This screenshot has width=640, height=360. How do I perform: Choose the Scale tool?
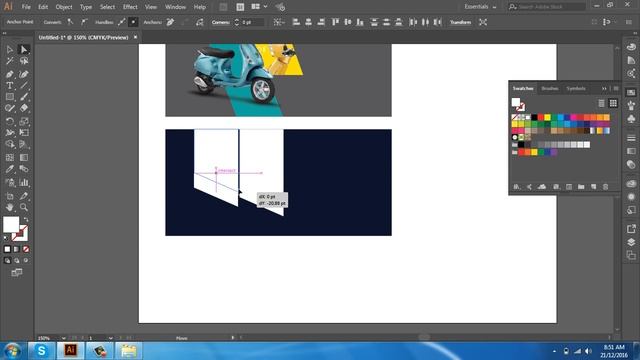click(24, 121)
